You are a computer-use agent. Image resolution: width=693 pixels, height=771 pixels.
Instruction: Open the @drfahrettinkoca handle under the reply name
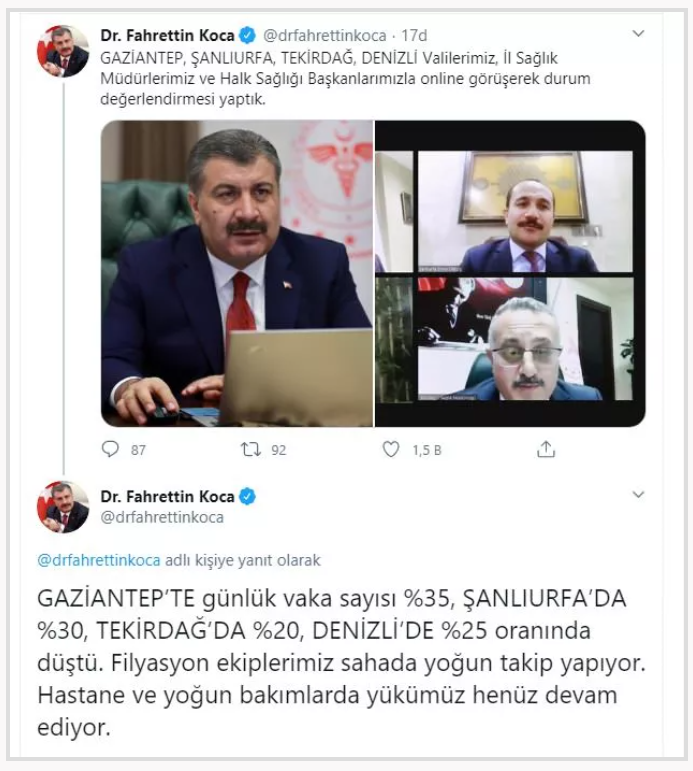(x=162, y=517)
